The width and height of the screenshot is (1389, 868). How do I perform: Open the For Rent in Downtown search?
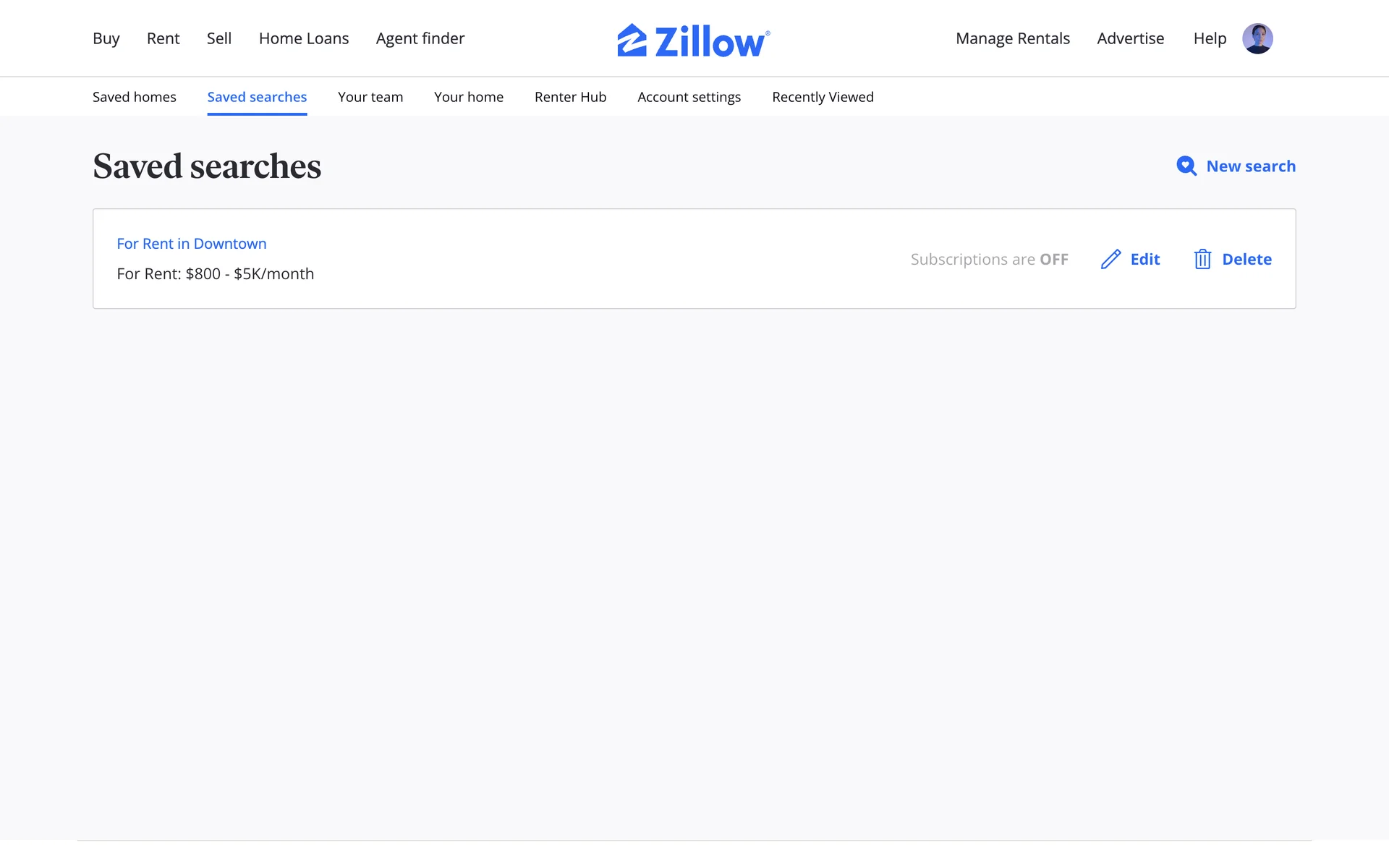coord(192,244)
